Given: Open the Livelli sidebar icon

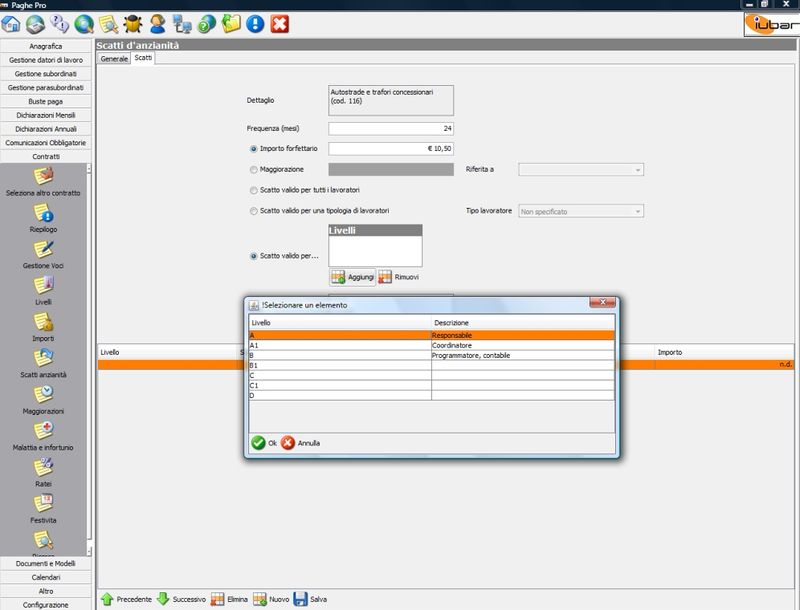Looking at the screenshot, I should [x=43, y=289].
